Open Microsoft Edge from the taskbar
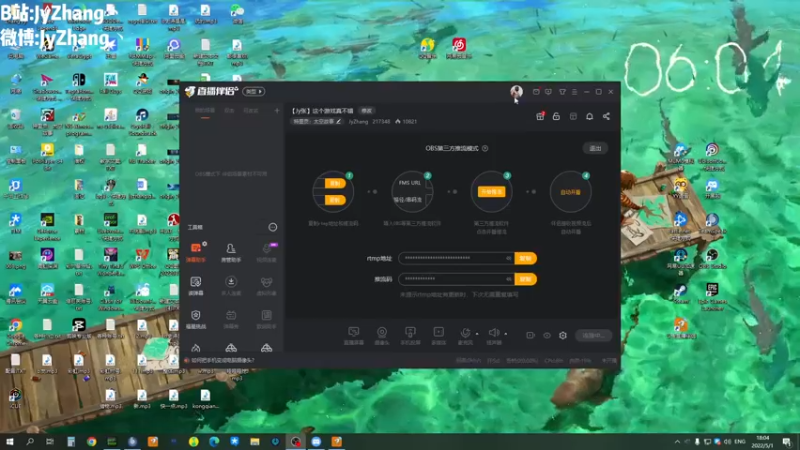 (214, 441)
